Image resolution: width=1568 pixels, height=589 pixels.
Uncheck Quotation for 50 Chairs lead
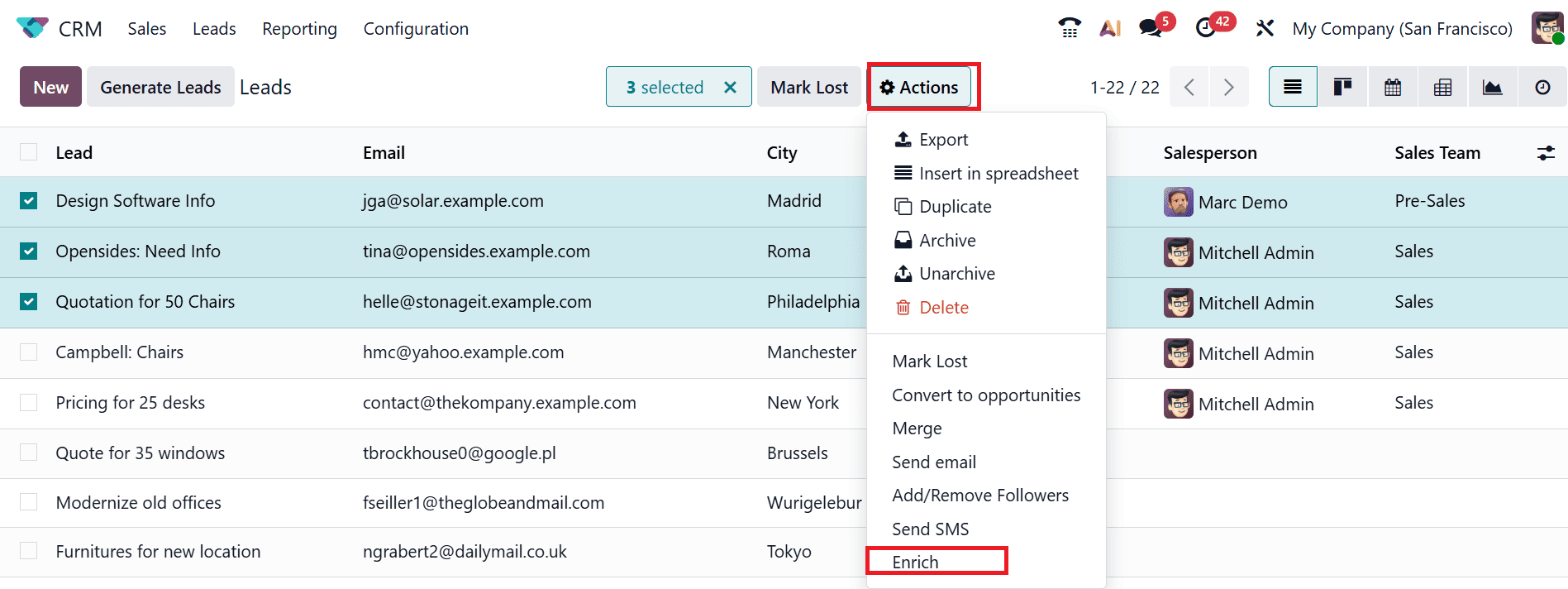click(29, 301)
